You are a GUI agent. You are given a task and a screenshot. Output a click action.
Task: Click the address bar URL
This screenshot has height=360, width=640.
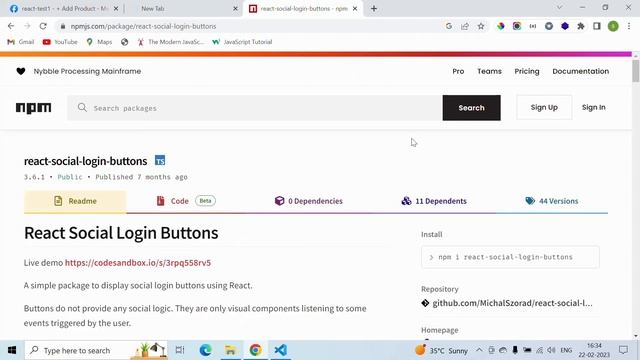[143, 26]
